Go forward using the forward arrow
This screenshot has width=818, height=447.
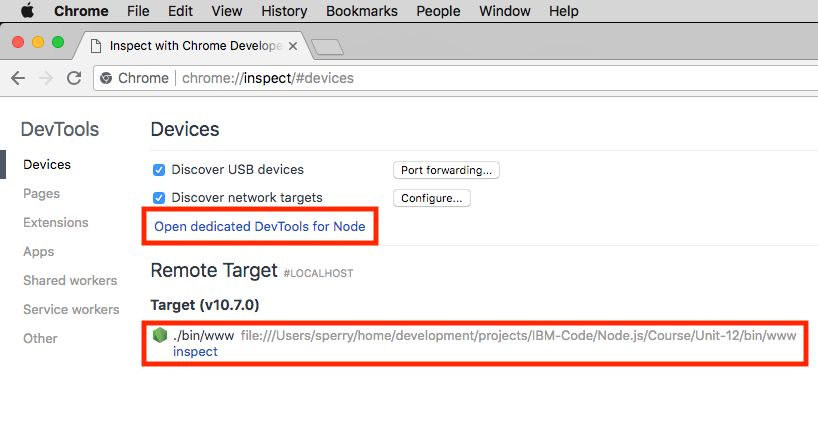pos(46,78)
